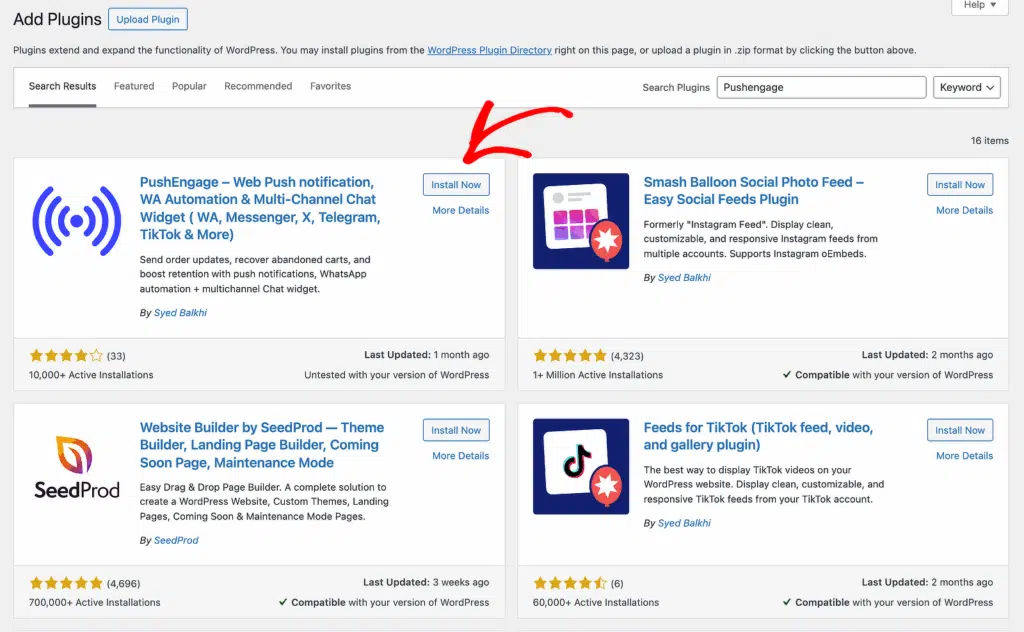1024x632 pixels.
Task: Click the Upload Plugin button
Action: coord(148,19)
